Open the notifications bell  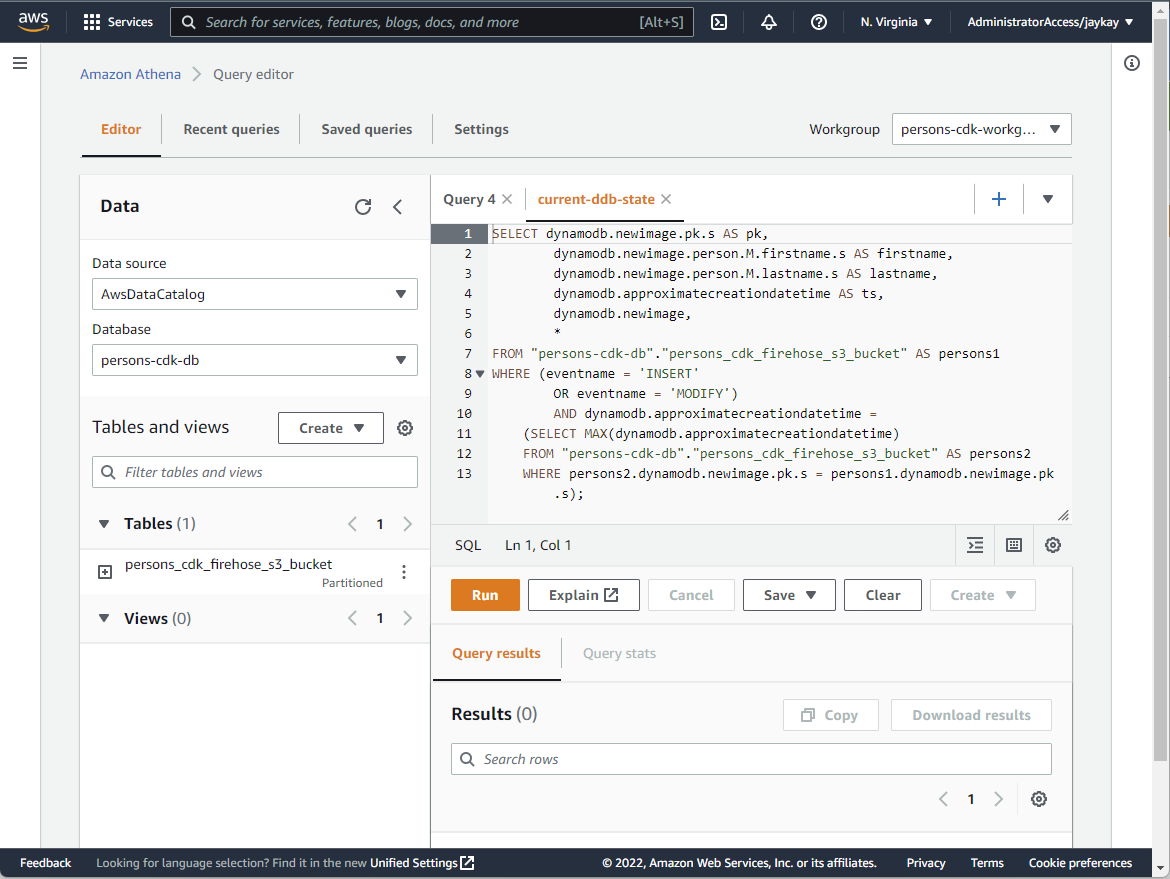[x=768, y=21]
